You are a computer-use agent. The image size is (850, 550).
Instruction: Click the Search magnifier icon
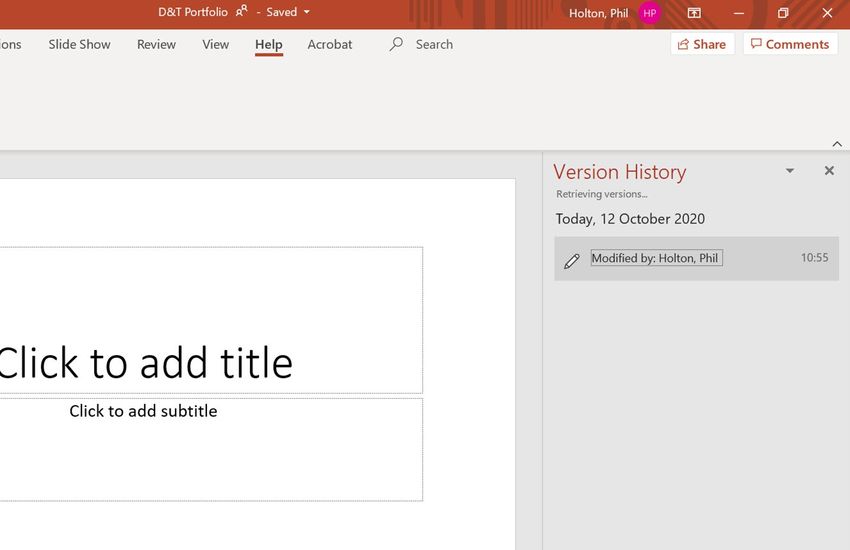[x=396, y=44]
